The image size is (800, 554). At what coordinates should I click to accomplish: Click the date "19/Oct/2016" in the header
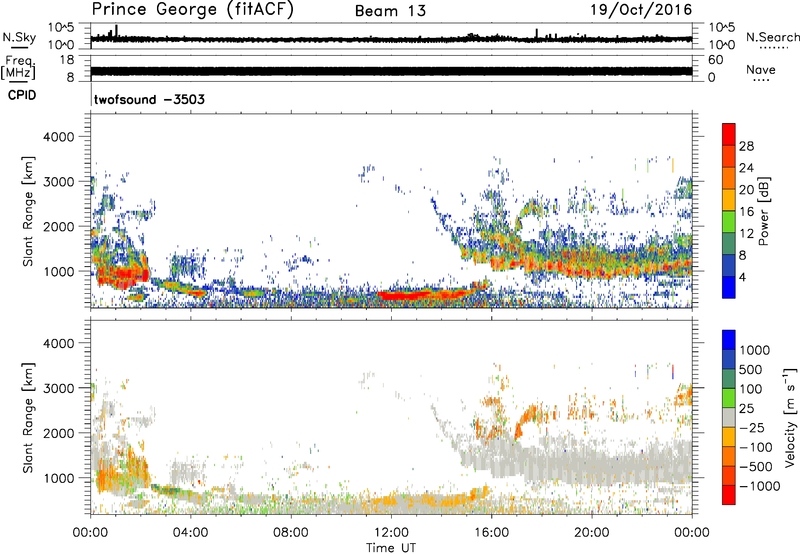[641, 10]
